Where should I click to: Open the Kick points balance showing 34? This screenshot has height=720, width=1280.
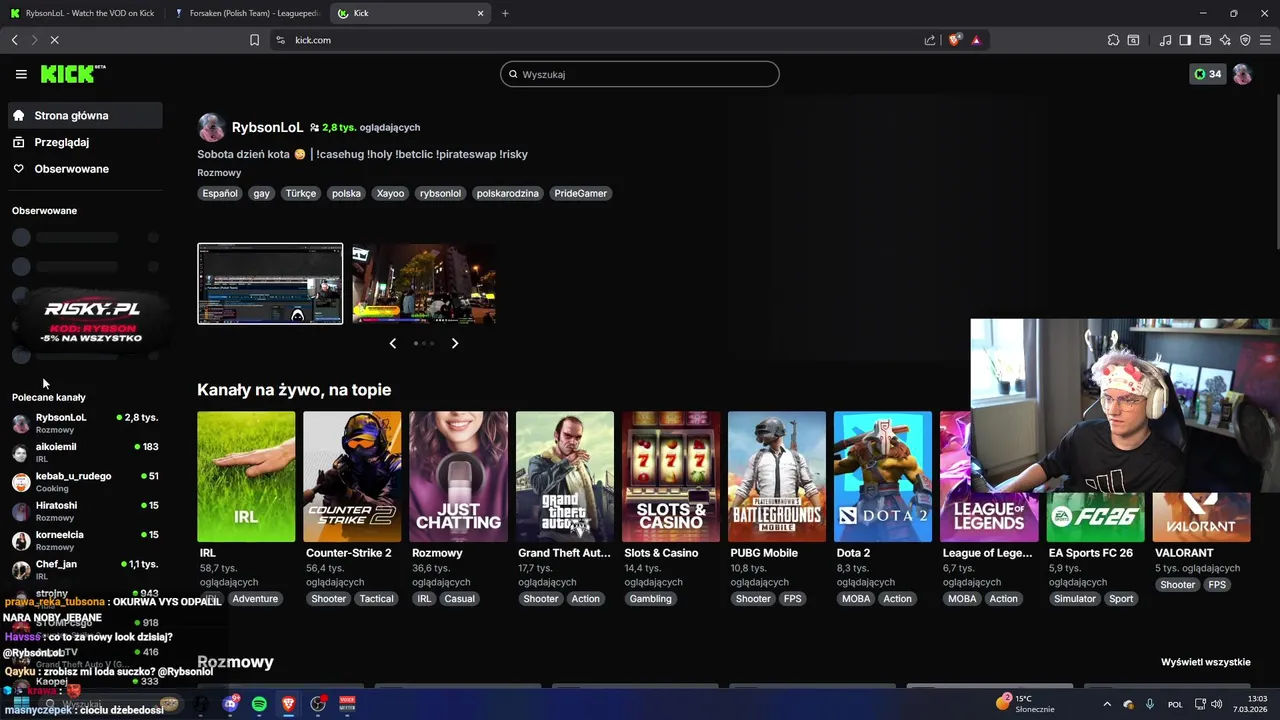(x=1207, y=74)
